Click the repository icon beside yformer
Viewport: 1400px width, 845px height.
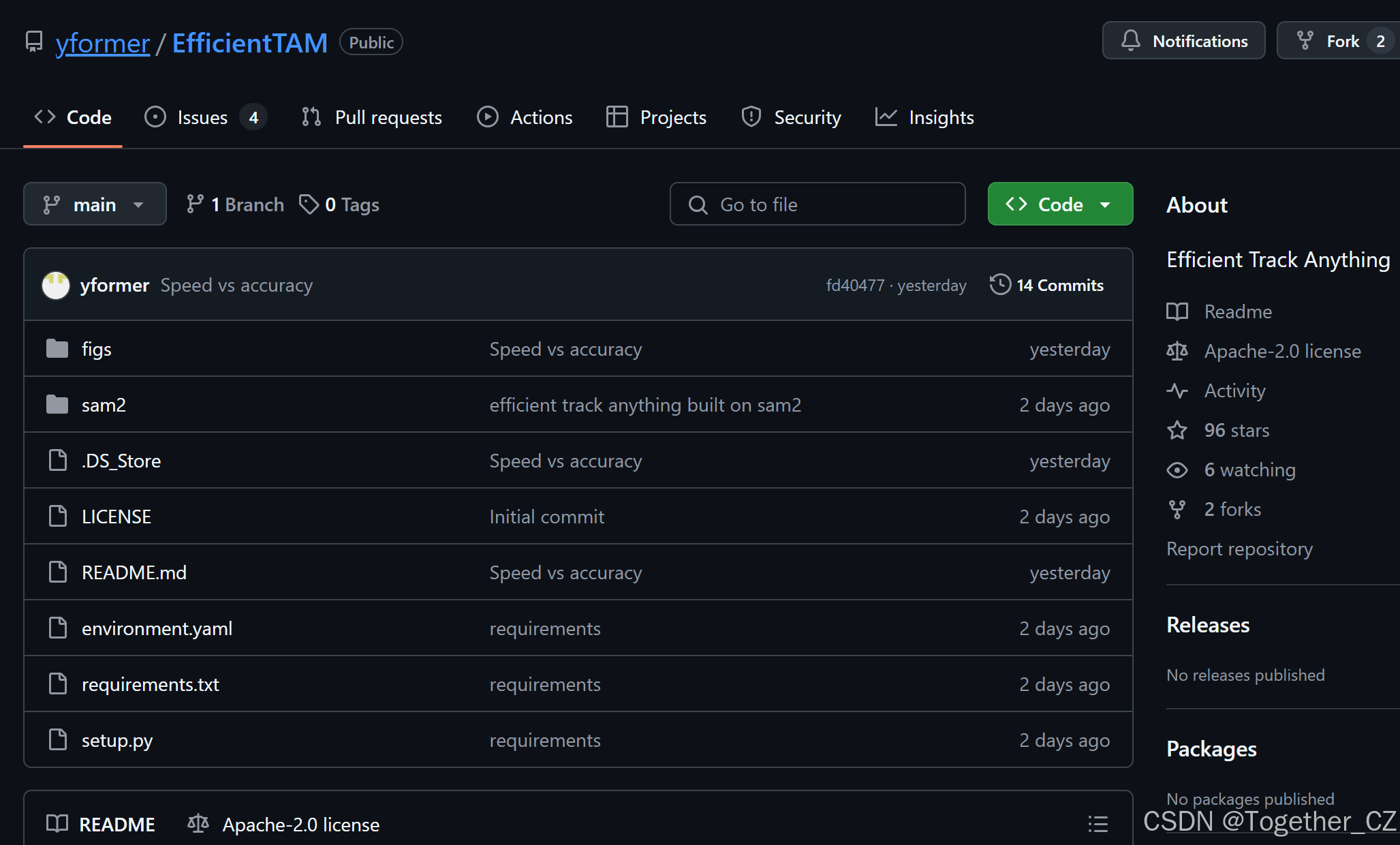click(34, 42)
